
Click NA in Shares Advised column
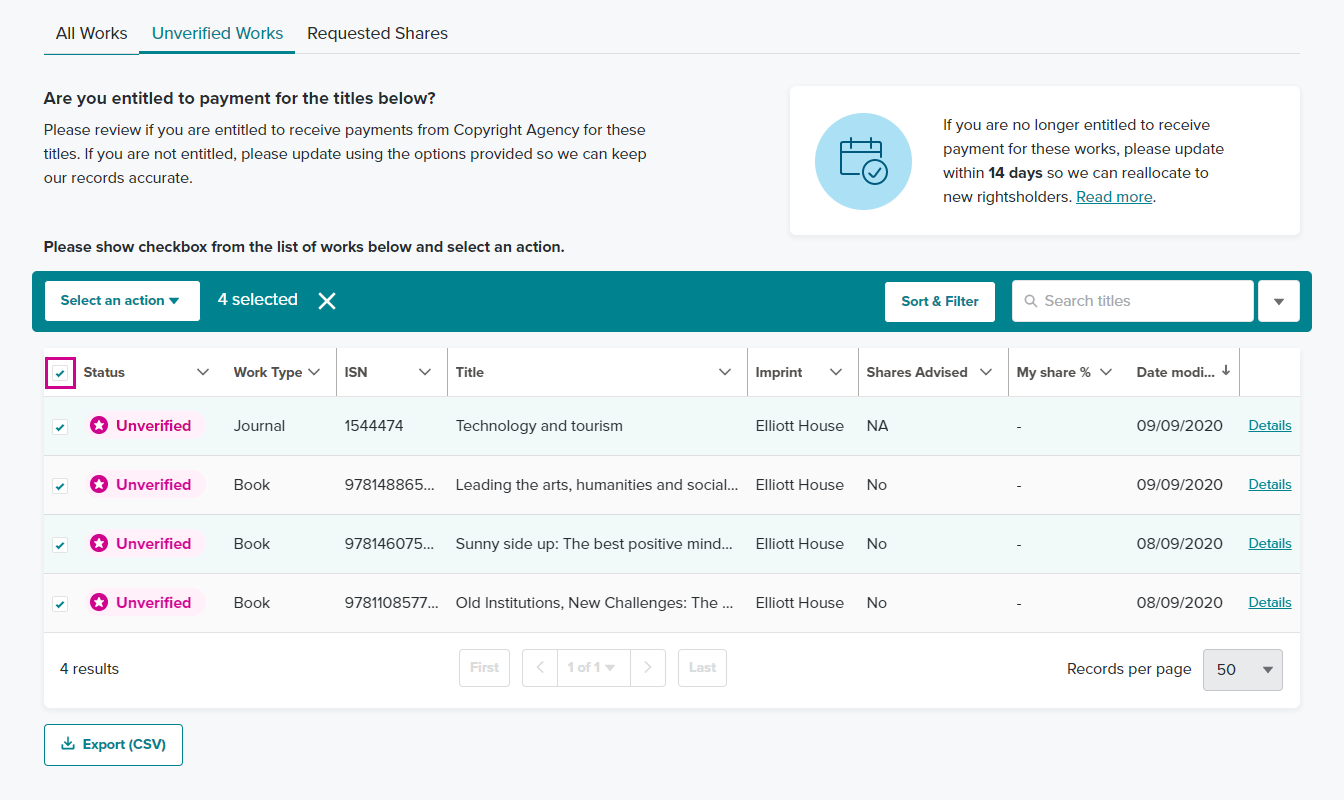click(877, 426)
